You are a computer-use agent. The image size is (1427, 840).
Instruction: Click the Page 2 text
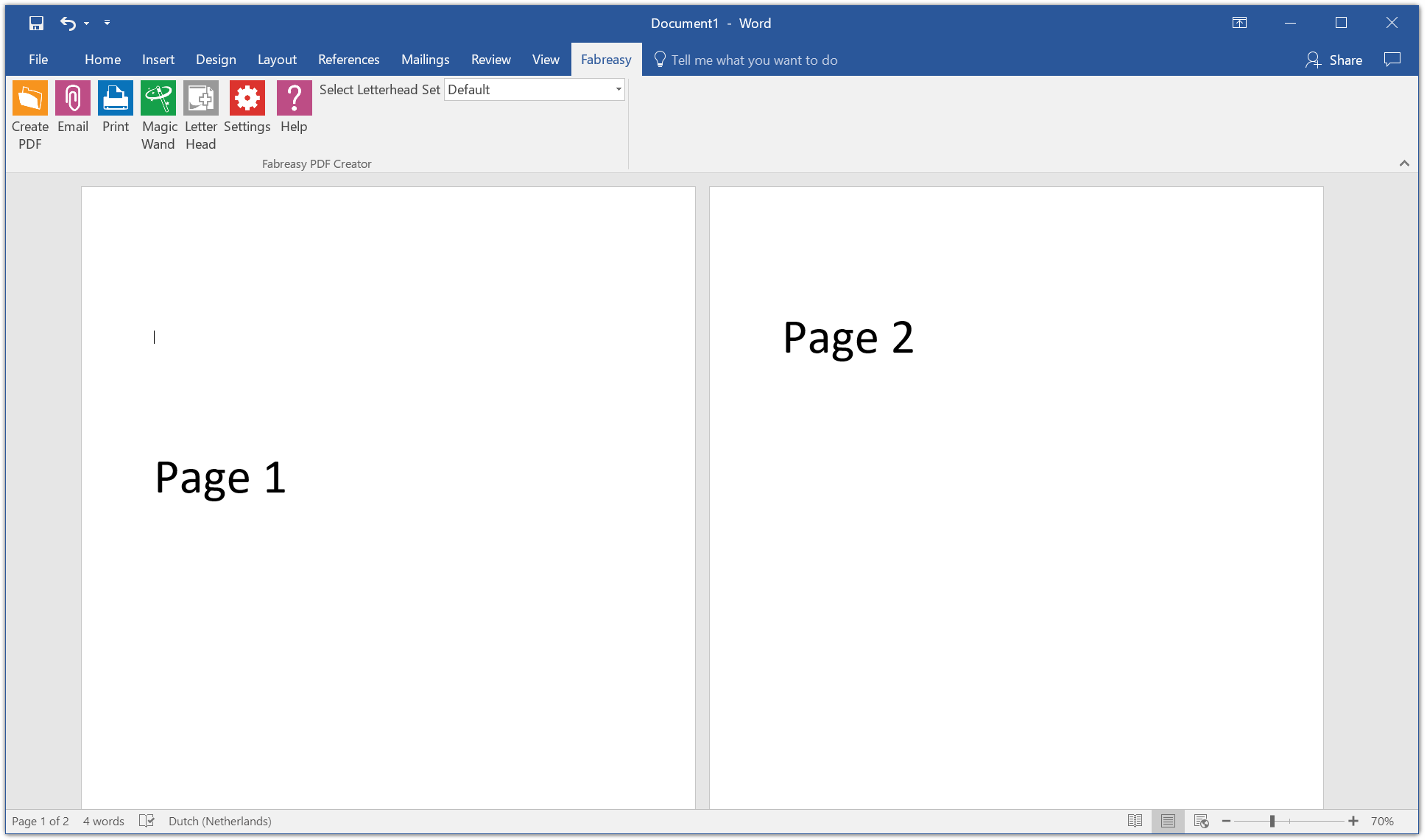(848, 339)
